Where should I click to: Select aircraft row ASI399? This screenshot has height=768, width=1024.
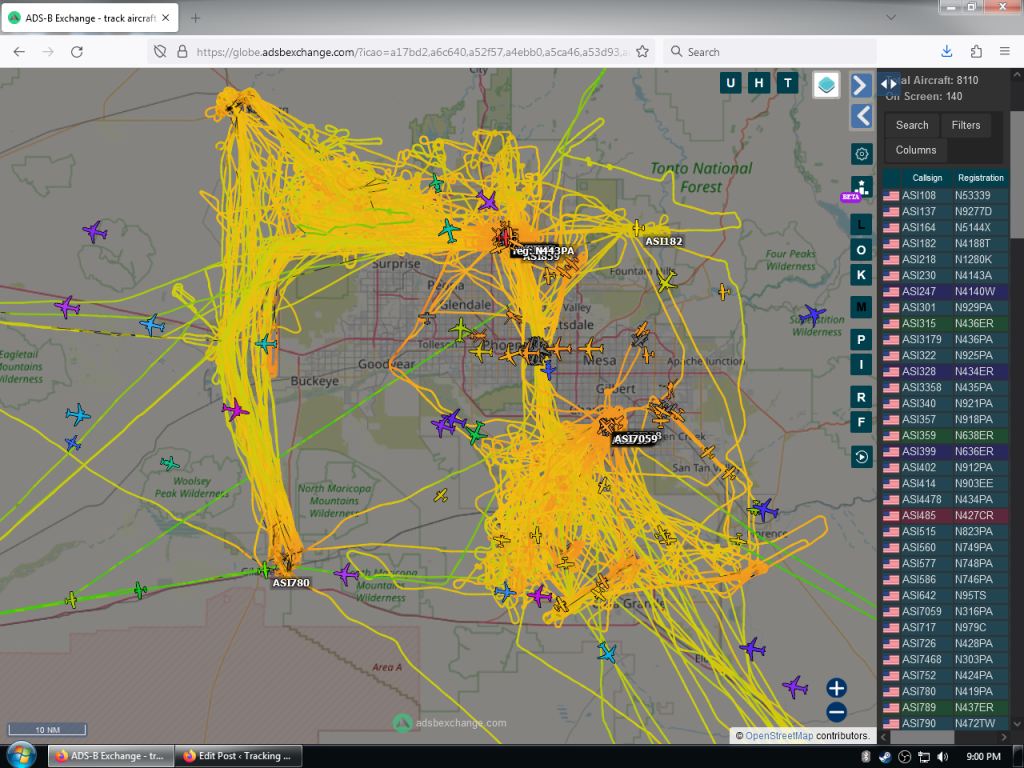click(x=945, y=451)
